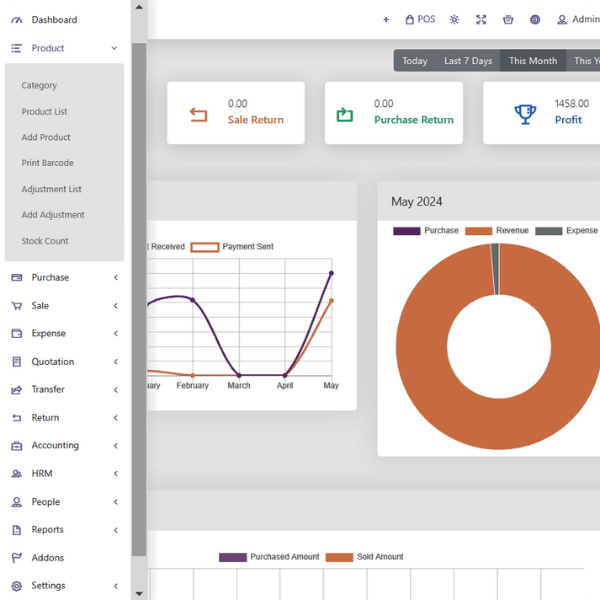Open the cash register basket icon
Image resolution: width=600 pixels, height=600 pixels.
pos(508,19)
